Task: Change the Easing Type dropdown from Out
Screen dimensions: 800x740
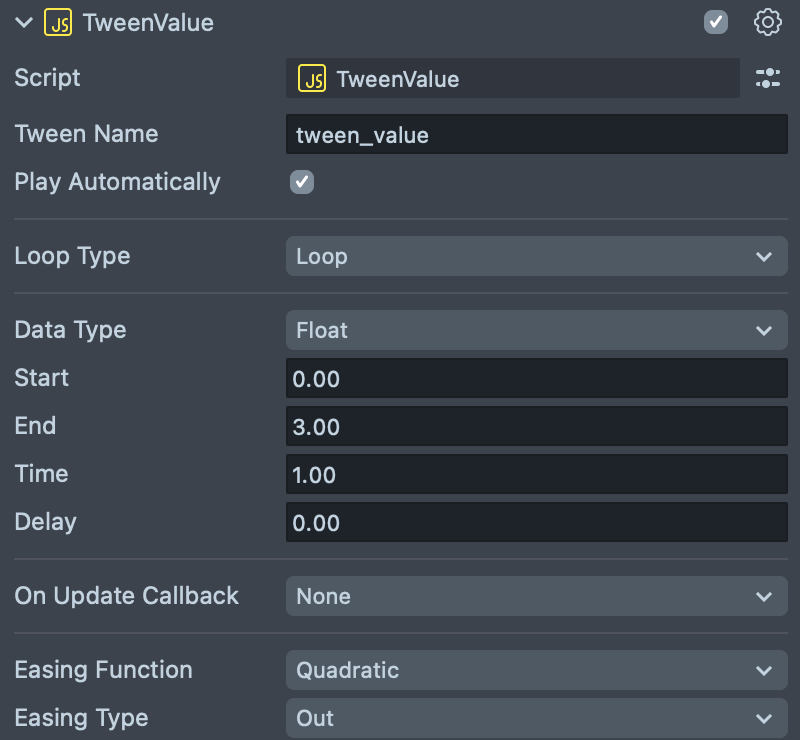Action: (x=536, y=718)
